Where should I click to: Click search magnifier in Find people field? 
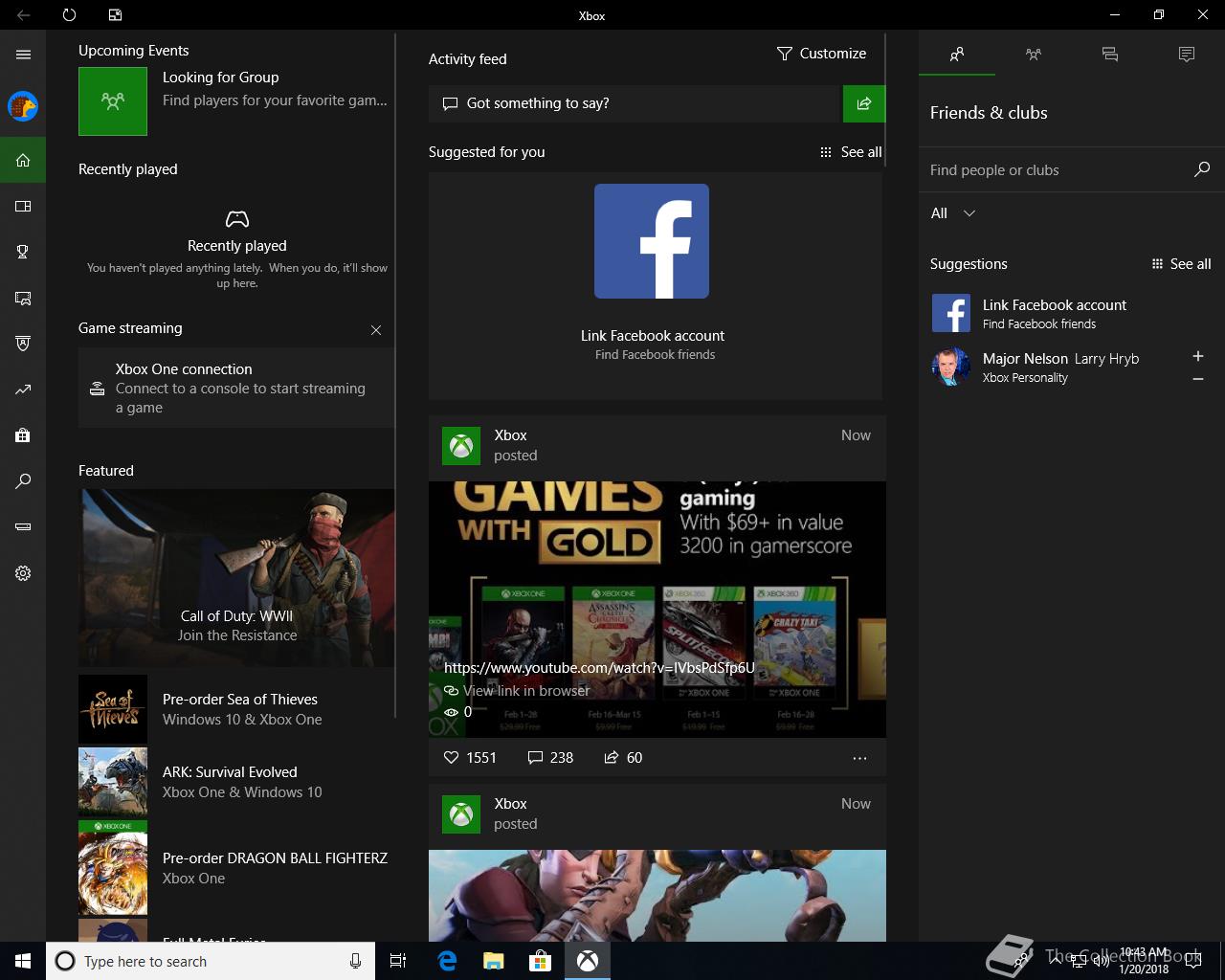1202,169
